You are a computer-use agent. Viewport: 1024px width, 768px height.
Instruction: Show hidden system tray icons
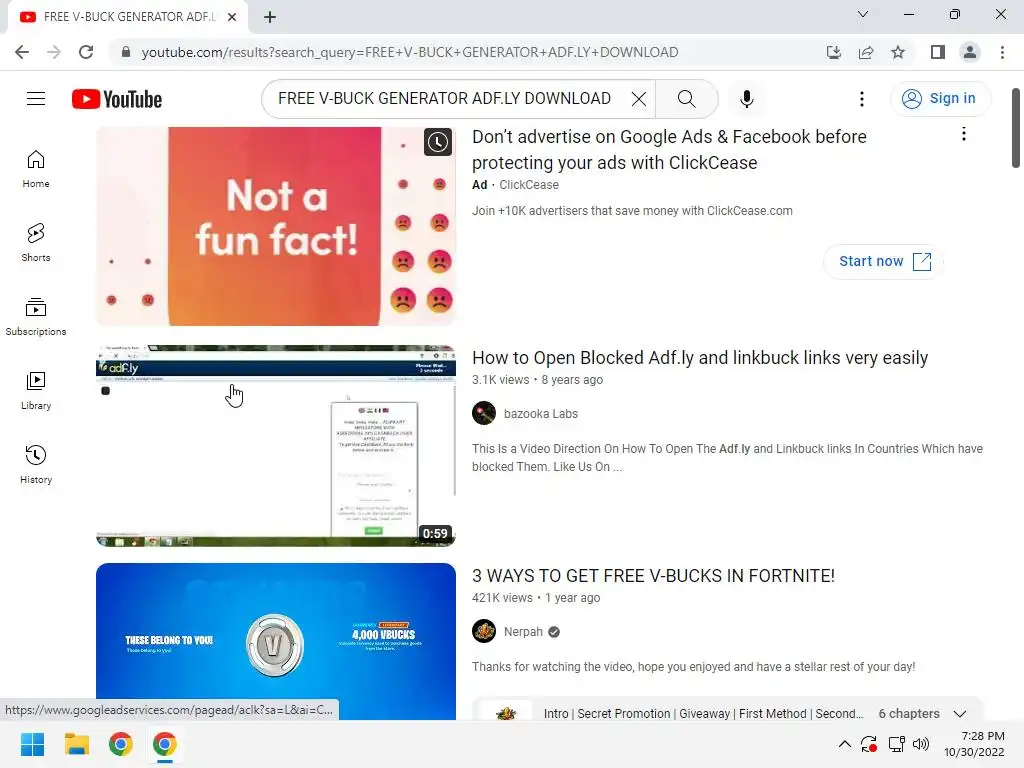click(844, 744)
